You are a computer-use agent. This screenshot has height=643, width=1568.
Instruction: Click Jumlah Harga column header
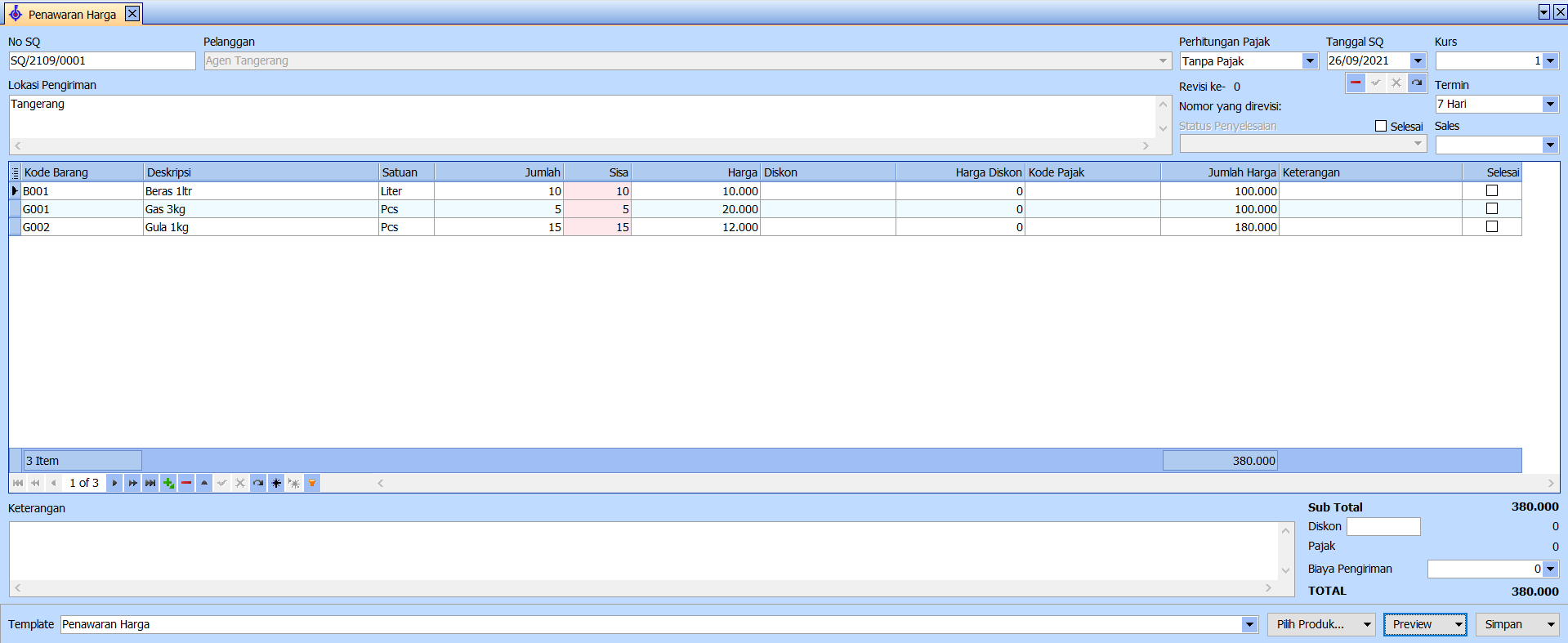[x=1220, y=172]
